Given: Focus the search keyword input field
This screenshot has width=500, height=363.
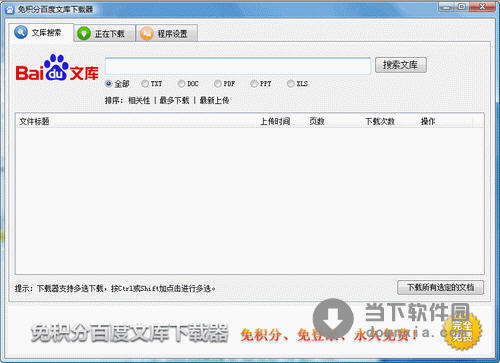Looking at the screenshot, I should pos(238,66).
